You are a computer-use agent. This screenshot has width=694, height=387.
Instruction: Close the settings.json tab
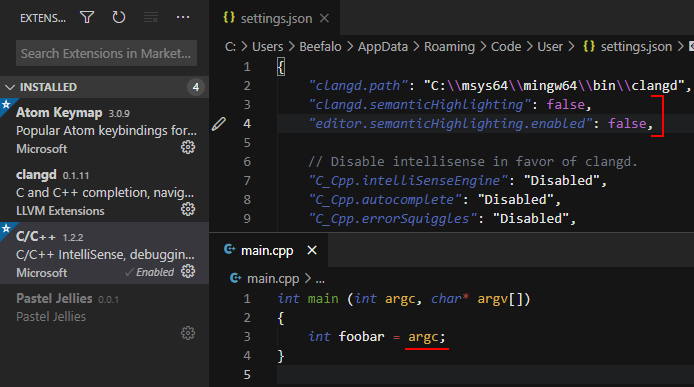(x=324, y=18)
